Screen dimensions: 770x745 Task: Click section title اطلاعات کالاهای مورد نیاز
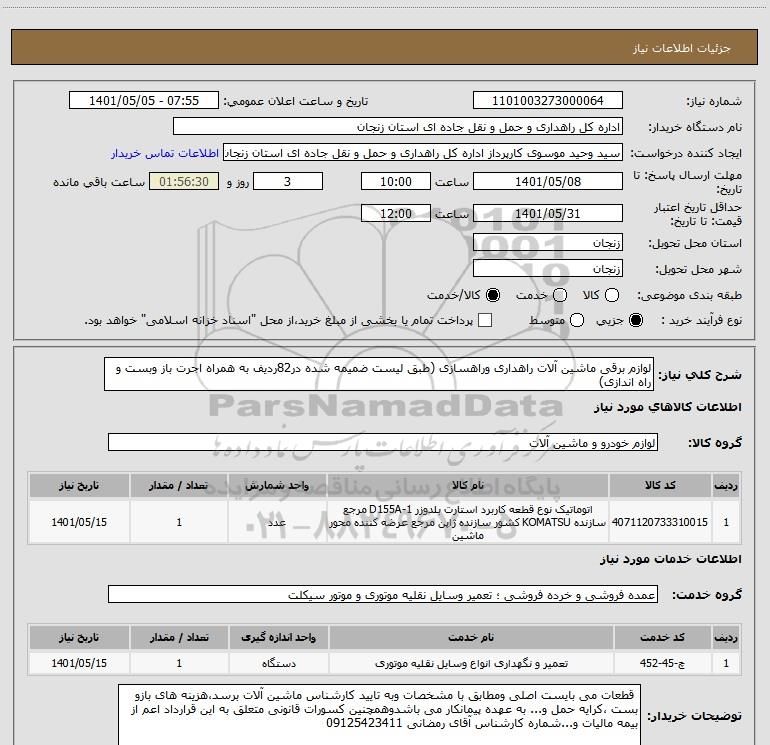pyautogui.click(x=668, y=407)
